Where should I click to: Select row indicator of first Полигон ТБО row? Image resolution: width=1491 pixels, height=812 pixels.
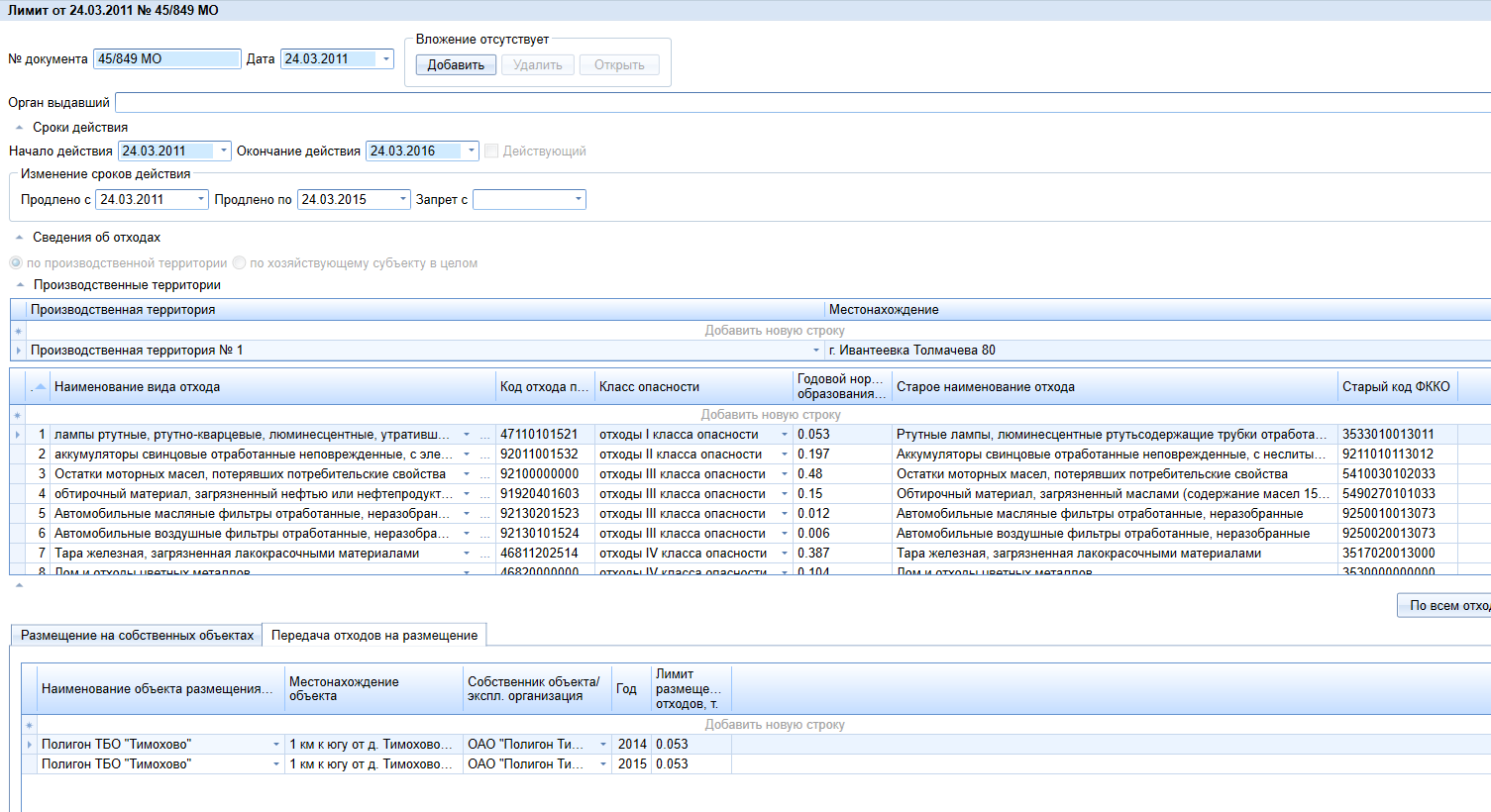click(29, 745)
